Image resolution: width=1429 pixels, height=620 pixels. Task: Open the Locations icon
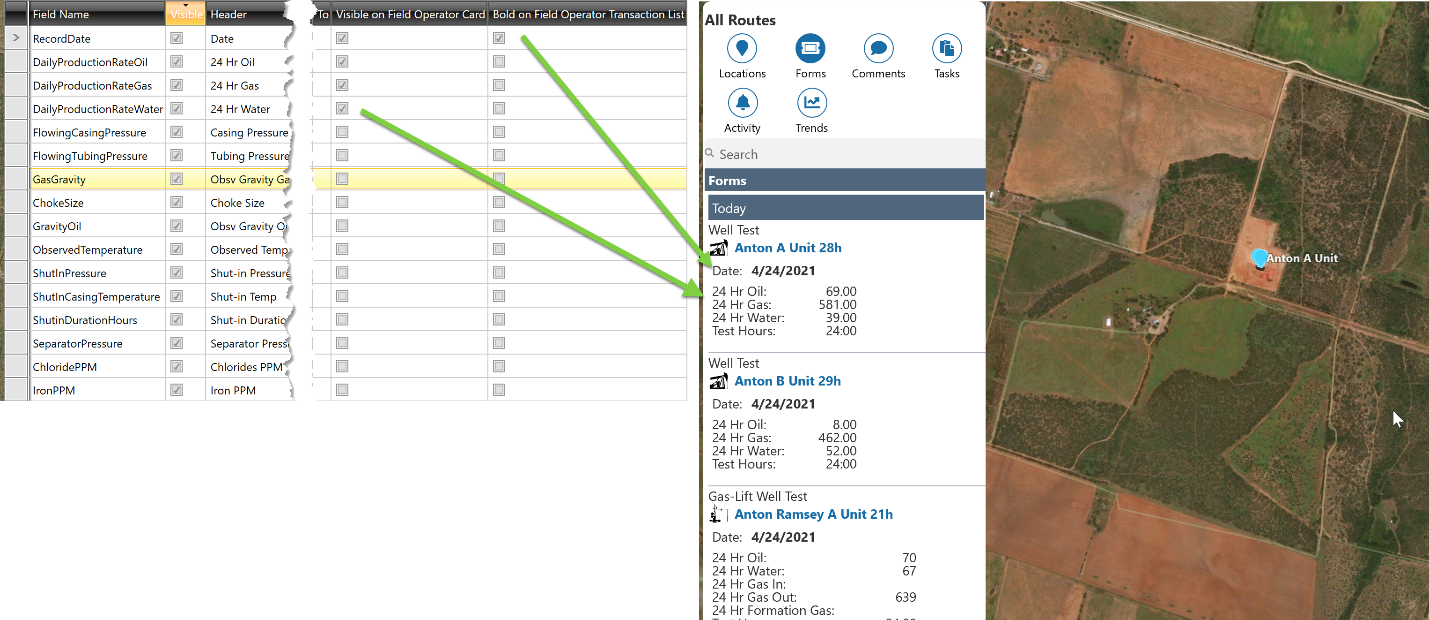coord(742,48)
